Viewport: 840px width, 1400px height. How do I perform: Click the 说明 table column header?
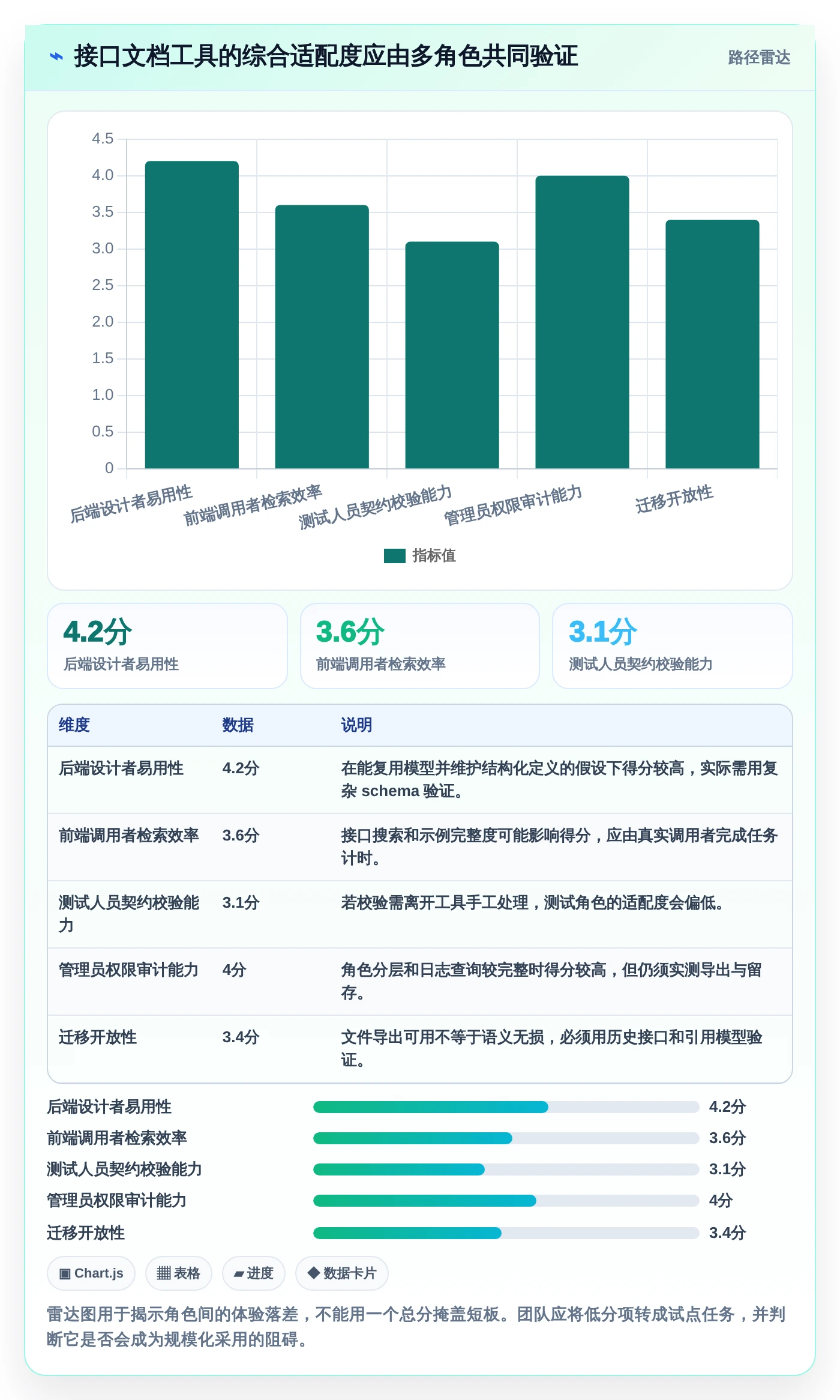(357, 725)
